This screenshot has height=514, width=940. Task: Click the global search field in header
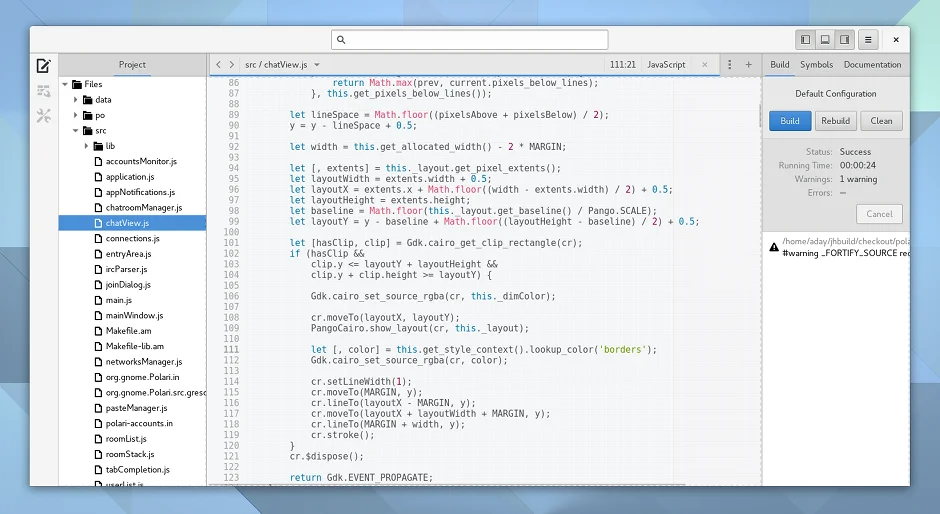point(470,40)
